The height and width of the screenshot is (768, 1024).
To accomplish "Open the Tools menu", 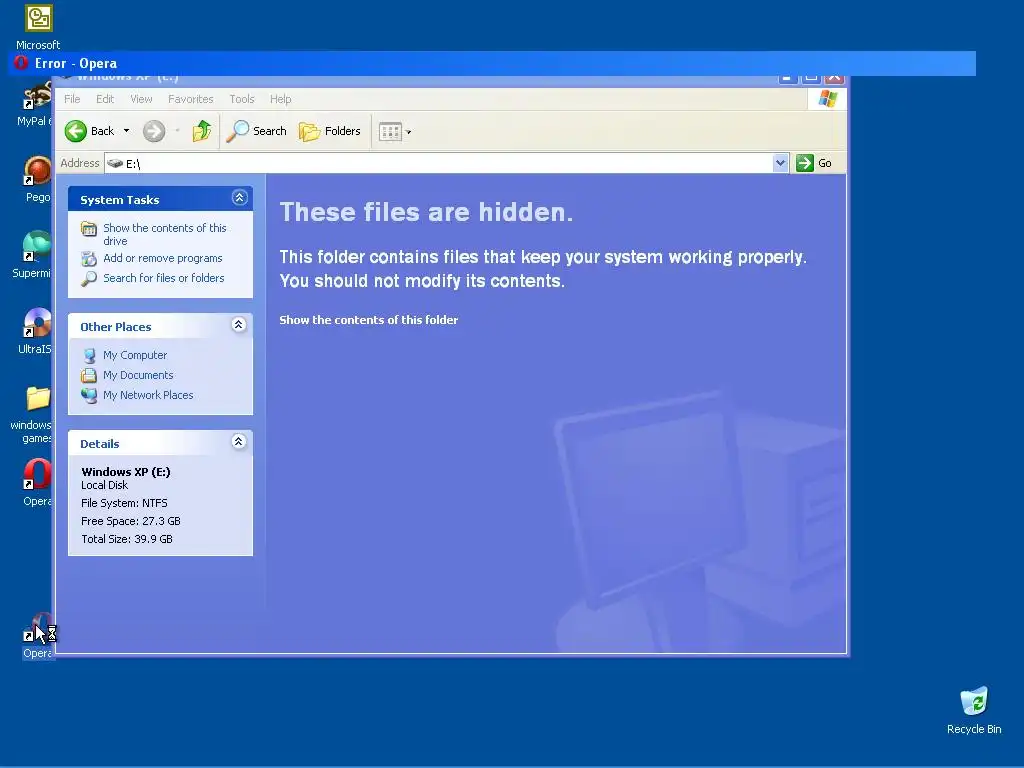I will point(242,99).
